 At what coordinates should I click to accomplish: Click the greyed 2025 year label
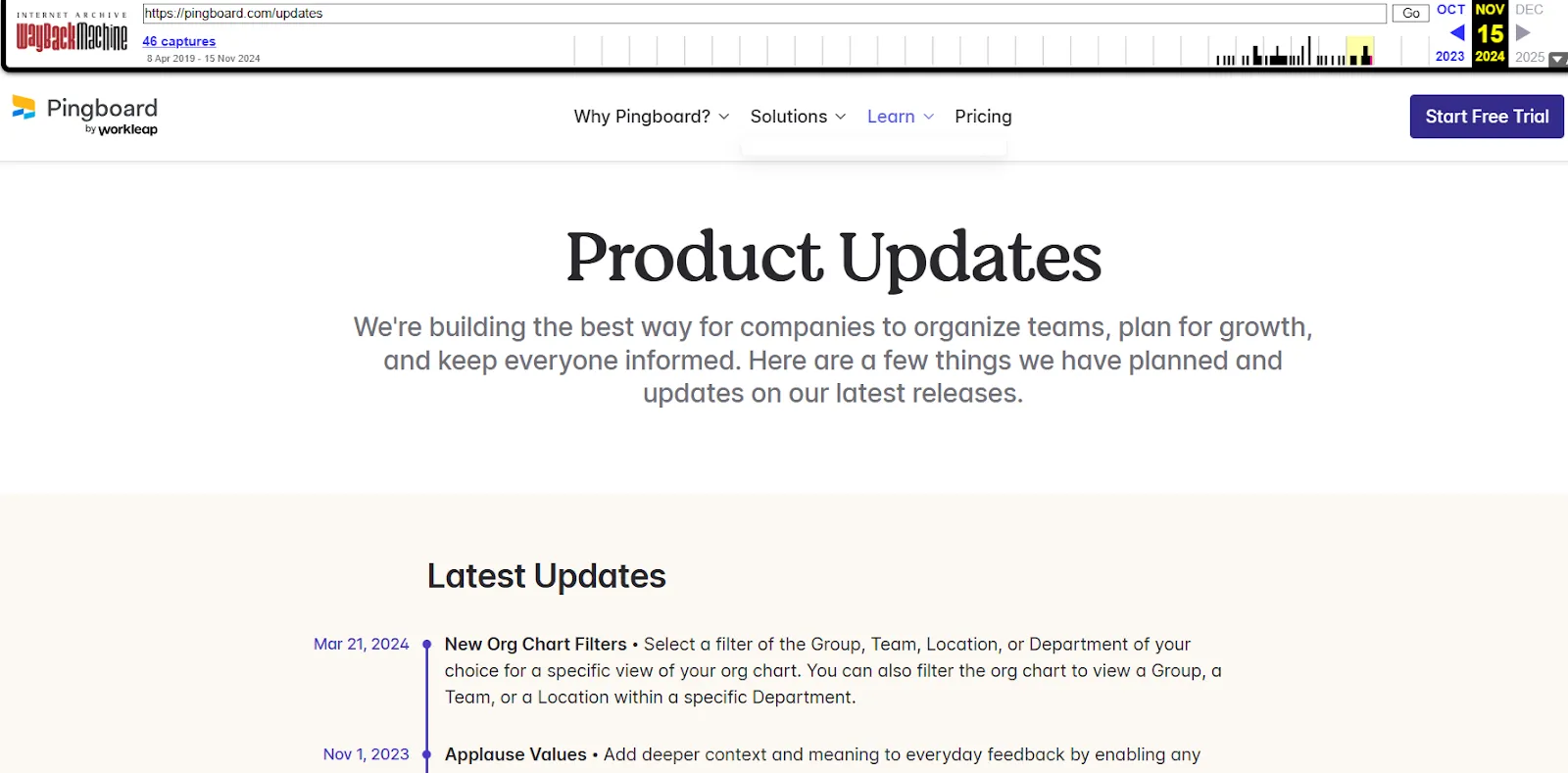click(1530, 57)
